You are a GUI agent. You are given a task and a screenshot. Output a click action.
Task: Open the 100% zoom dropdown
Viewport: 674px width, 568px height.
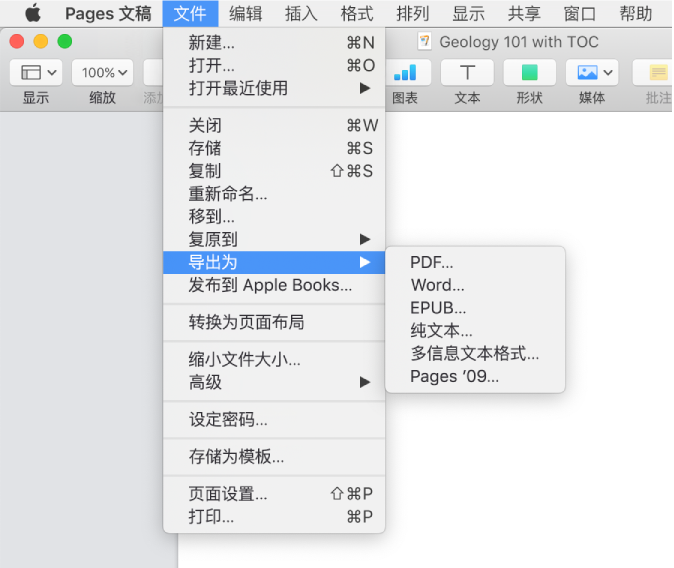pos(103,72)
